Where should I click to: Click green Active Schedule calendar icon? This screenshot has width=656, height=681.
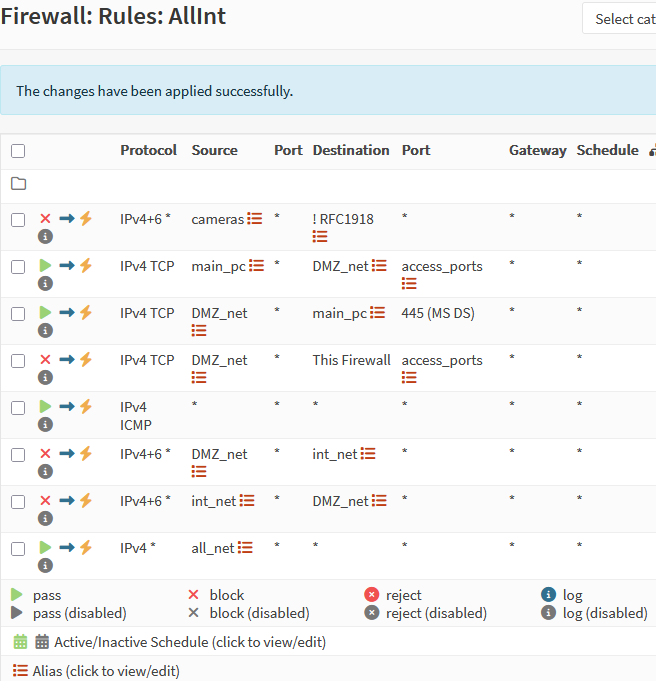click(20, 641)
